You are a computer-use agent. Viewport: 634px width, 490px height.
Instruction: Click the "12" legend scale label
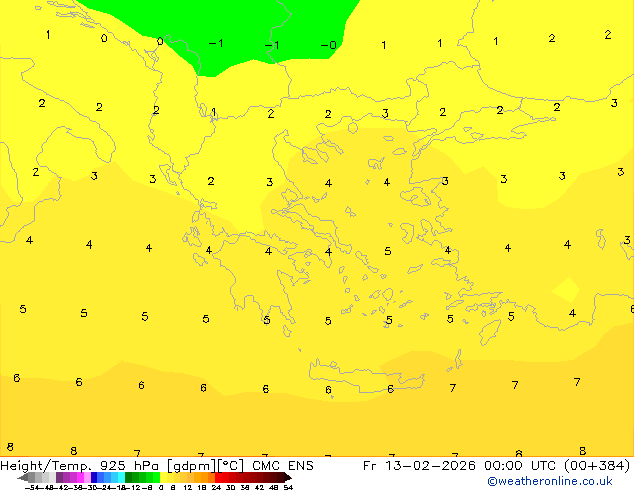(187, 487)
